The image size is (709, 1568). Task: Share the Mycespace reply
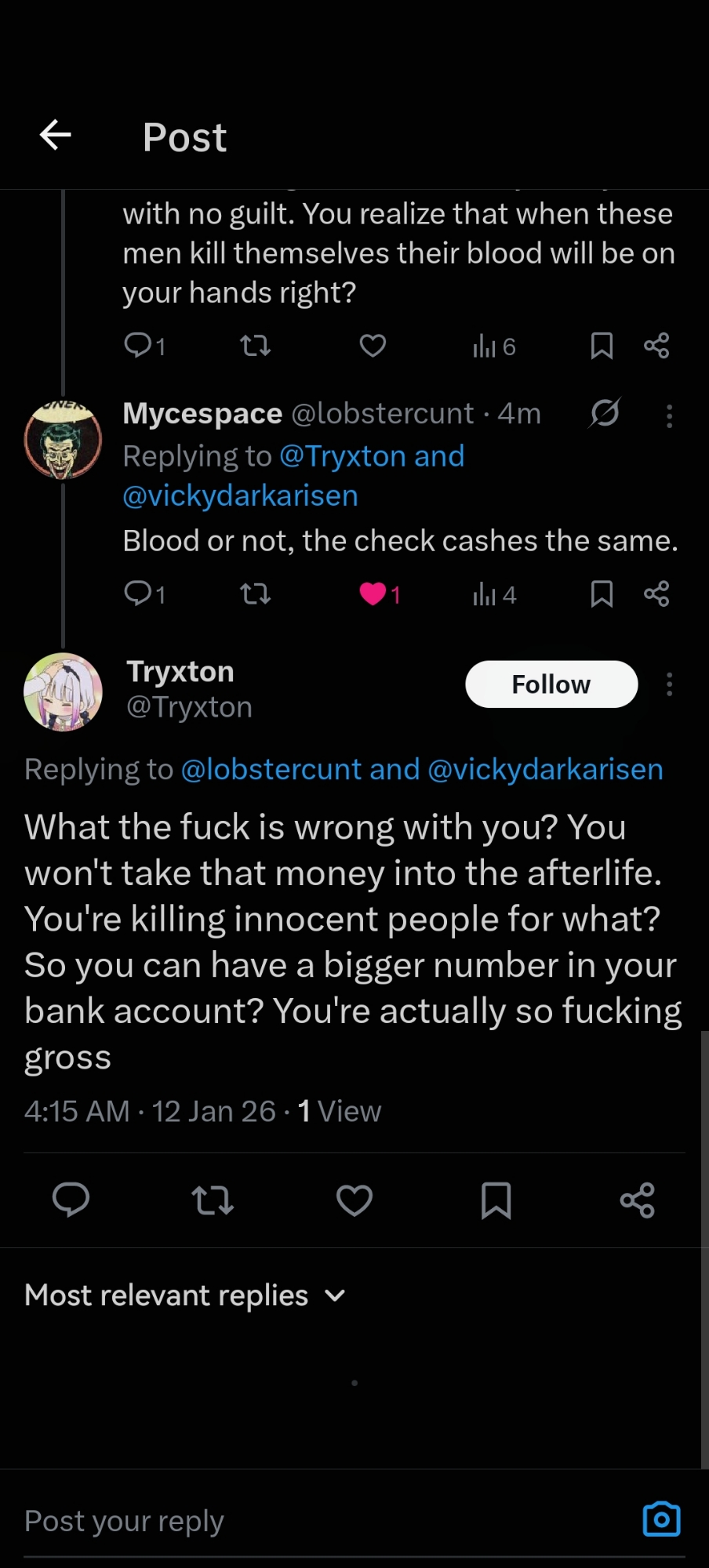656,594
